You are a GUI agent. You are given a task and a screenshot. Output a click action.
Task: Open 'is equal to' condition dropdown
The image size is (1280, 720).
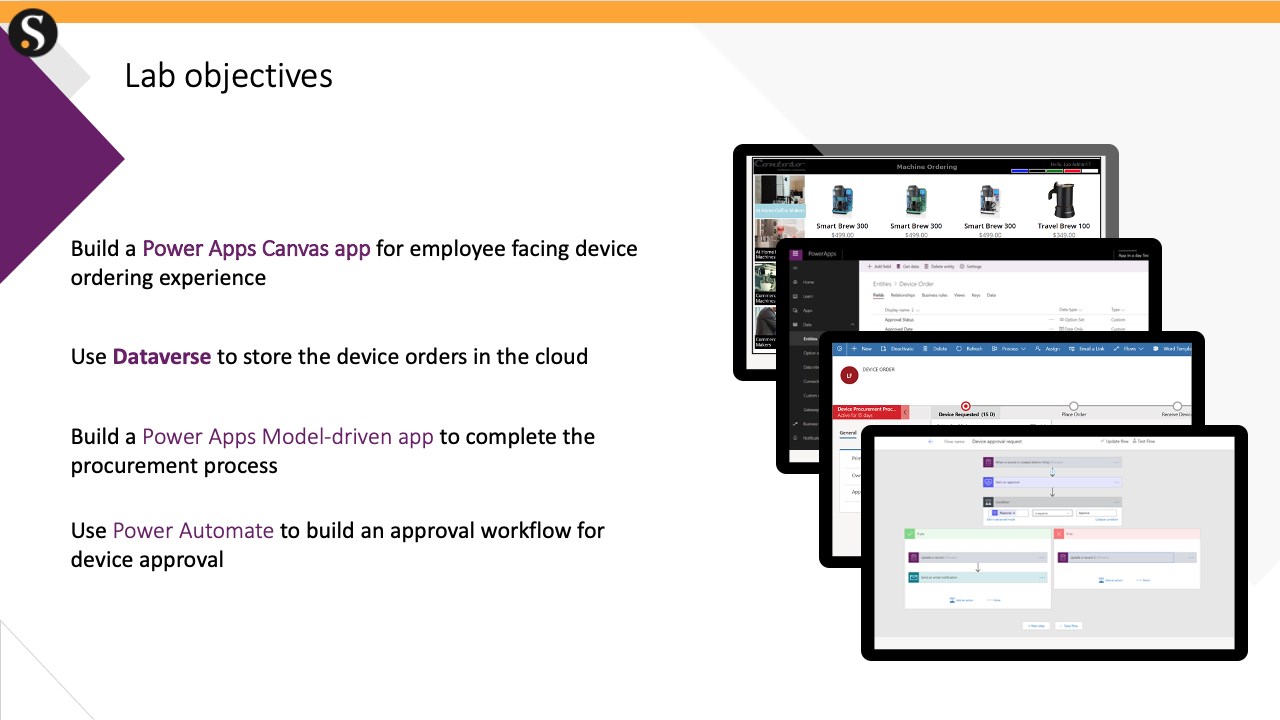click(x=1053, y=513)
